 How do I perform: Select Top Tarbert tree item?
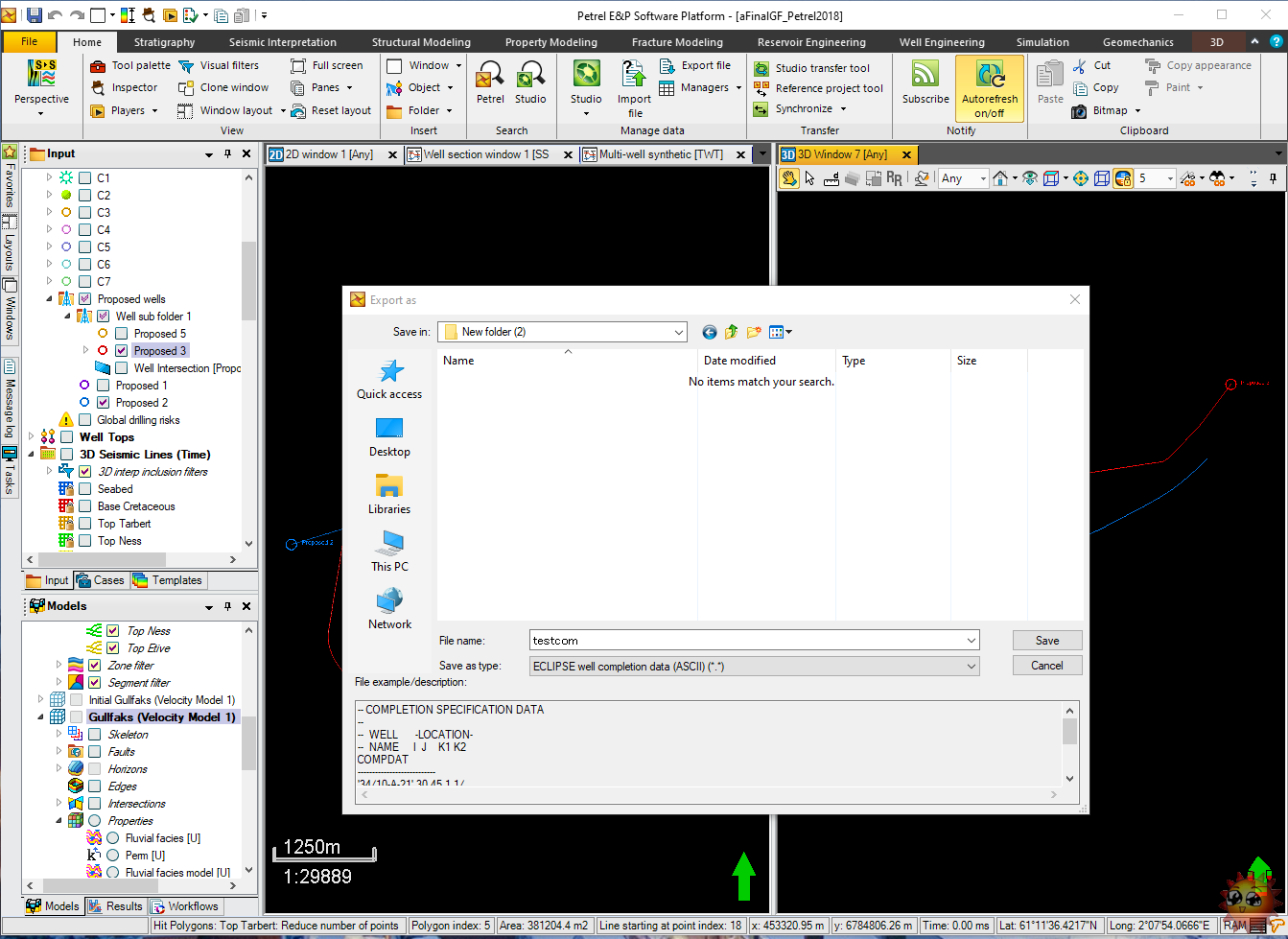point(124,524)
